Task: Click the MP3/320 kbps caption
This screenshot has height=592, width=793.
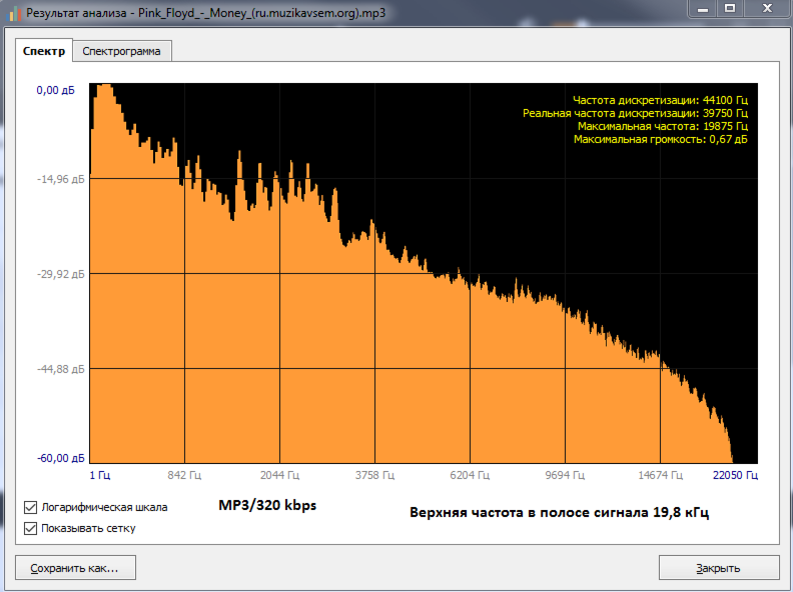Action: click(268, 505)
